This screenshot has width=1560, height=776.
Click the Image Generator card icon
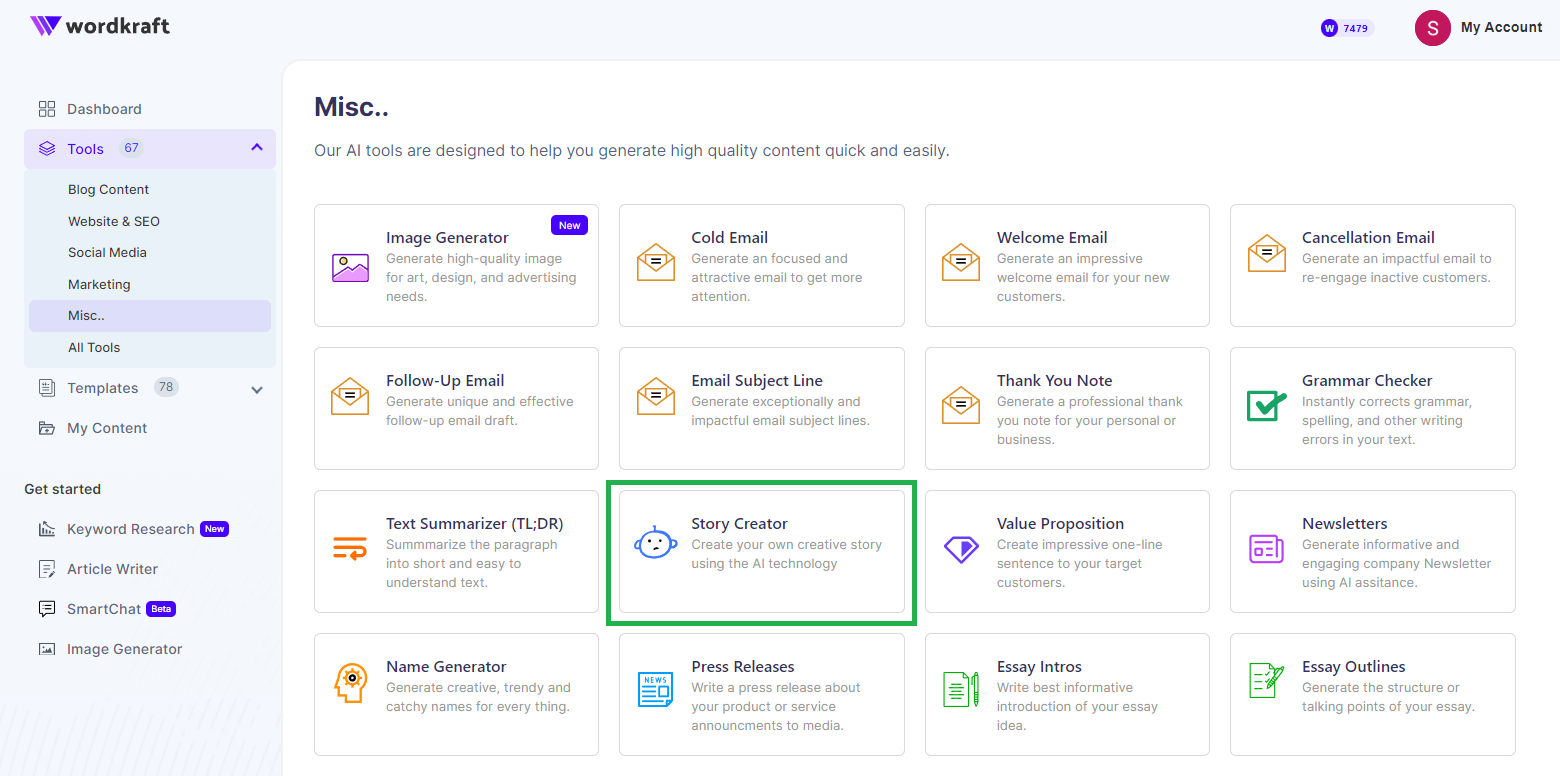coord(350,267)
